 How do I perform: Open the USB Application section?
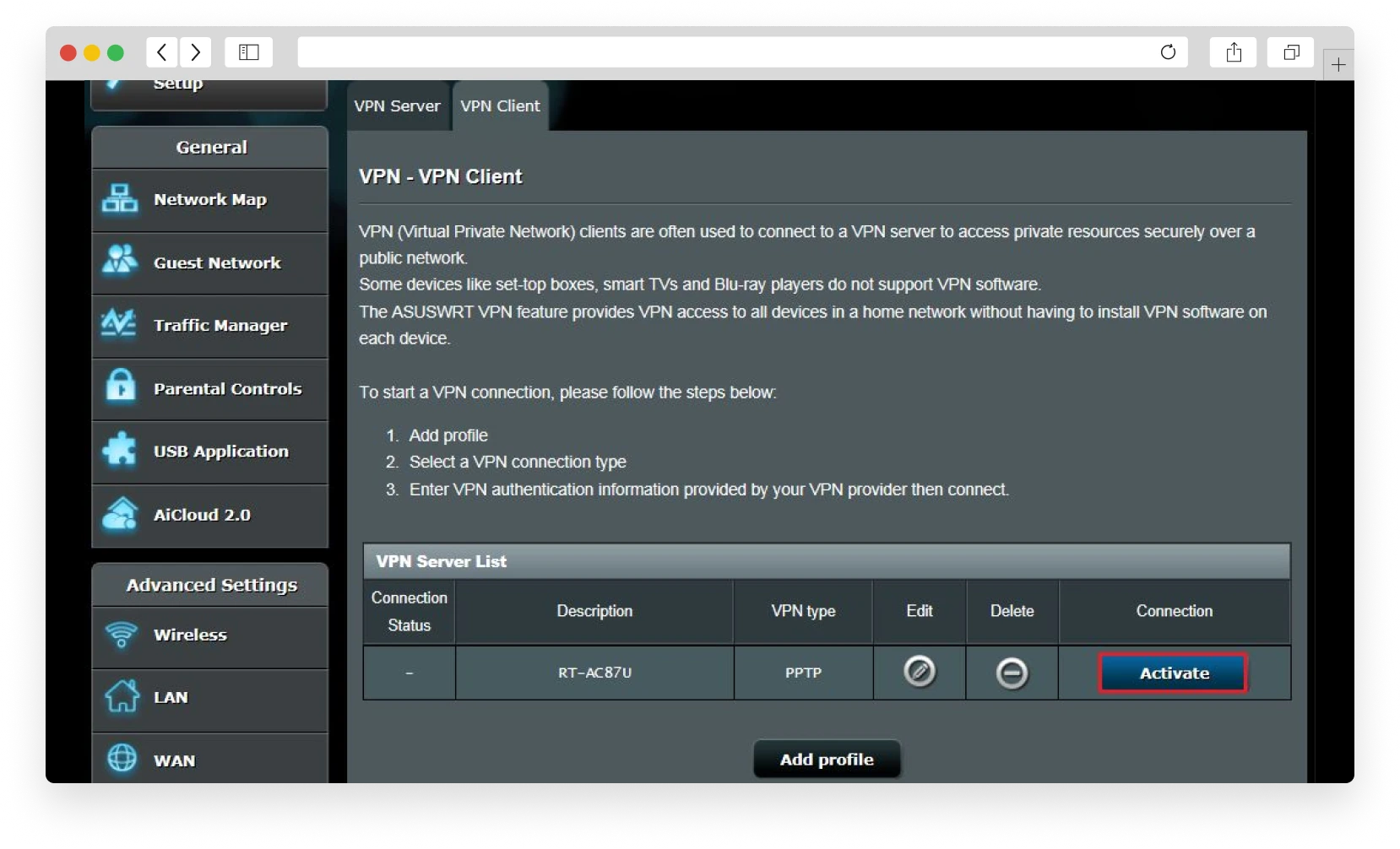[120, 452]
